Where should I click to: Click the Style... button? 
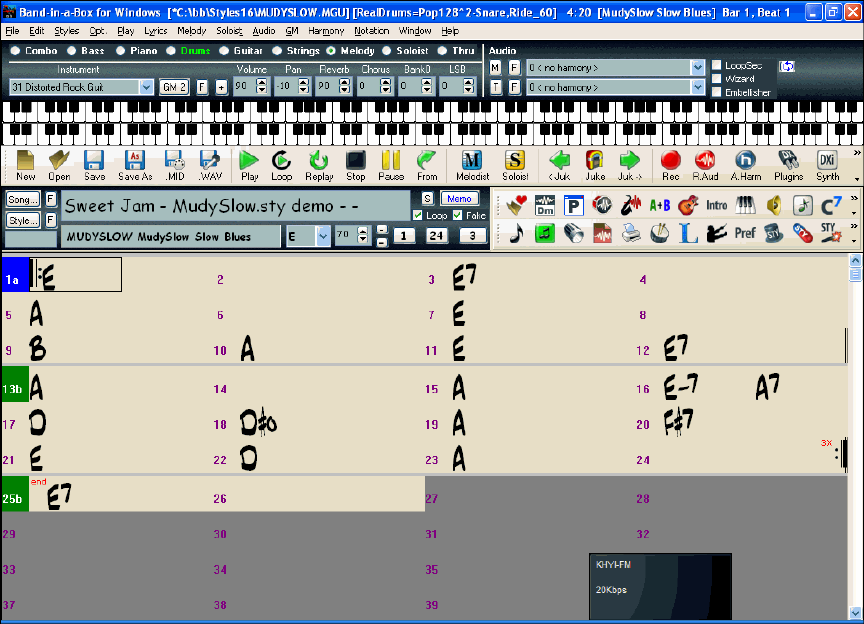tap(23, 220)
